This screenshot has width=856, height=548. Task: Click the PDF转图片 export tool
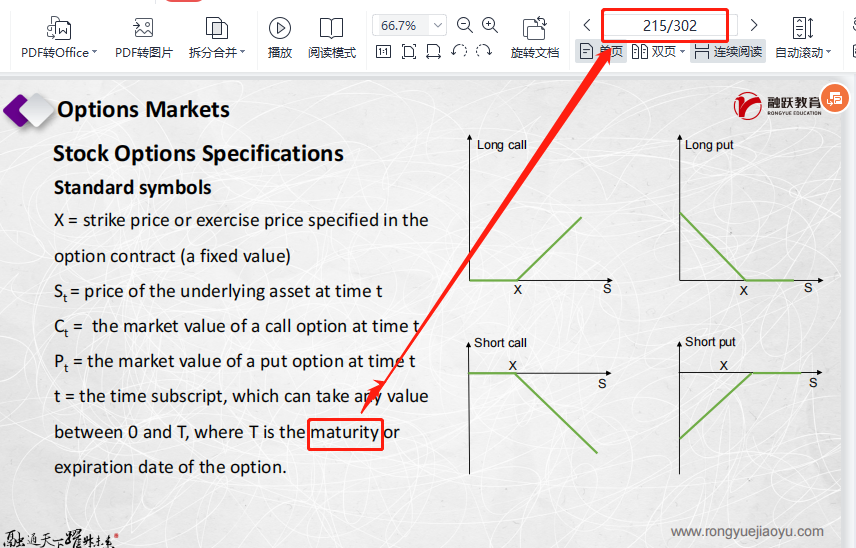(x=143, y=38)
